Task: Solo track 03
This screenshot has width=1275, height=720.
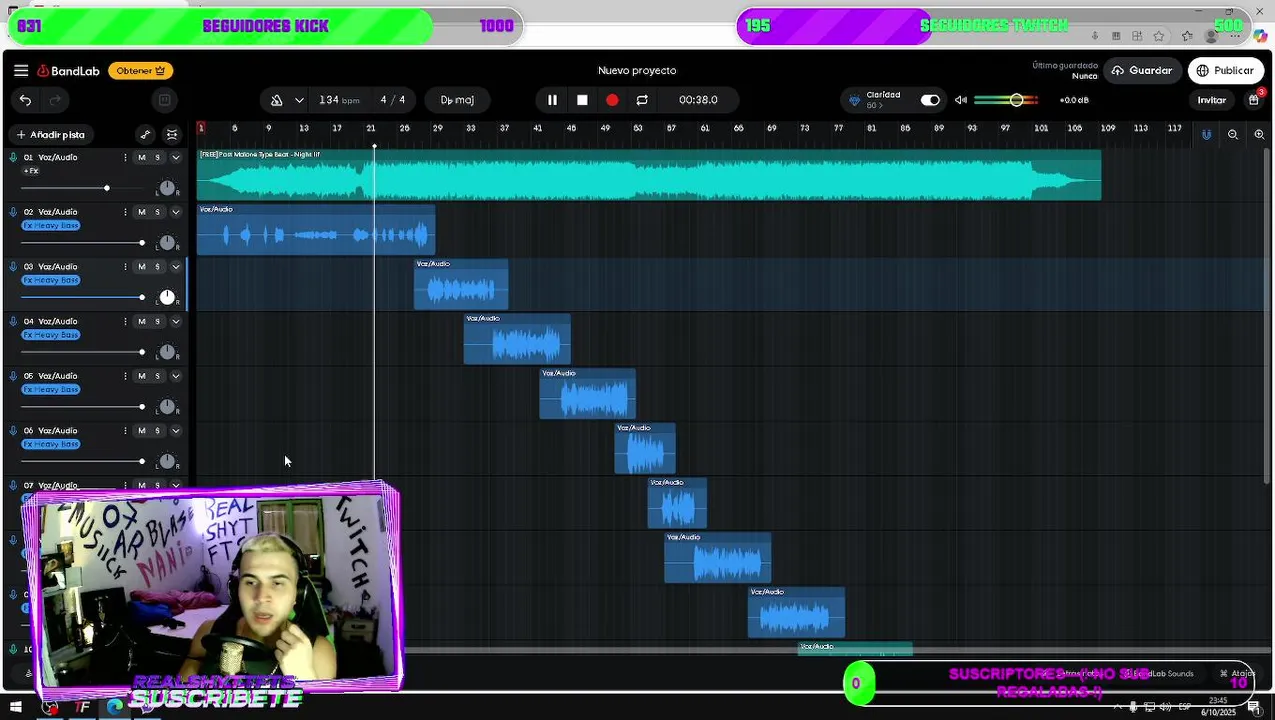Action: click(157, 266)
